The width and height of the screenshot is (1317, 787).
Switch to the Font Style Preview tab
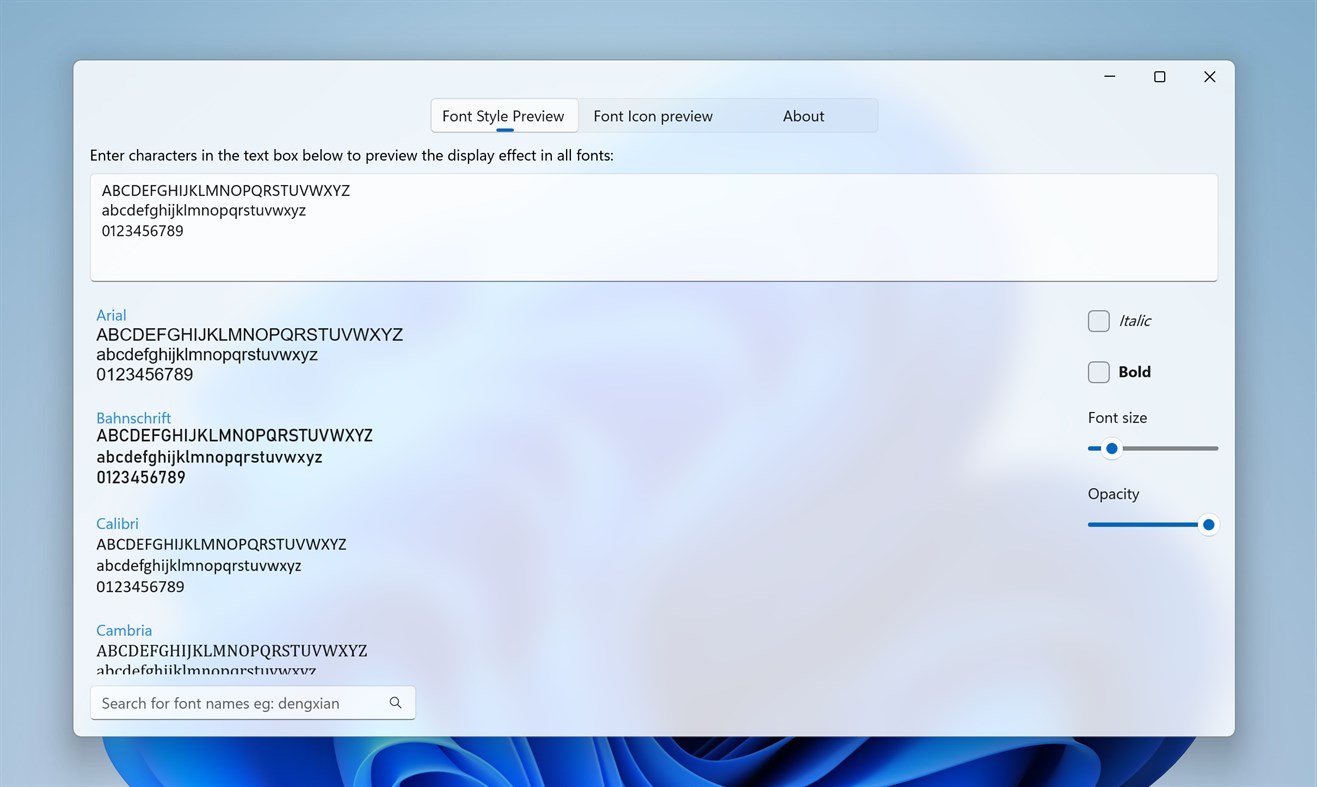pos(504,116)
